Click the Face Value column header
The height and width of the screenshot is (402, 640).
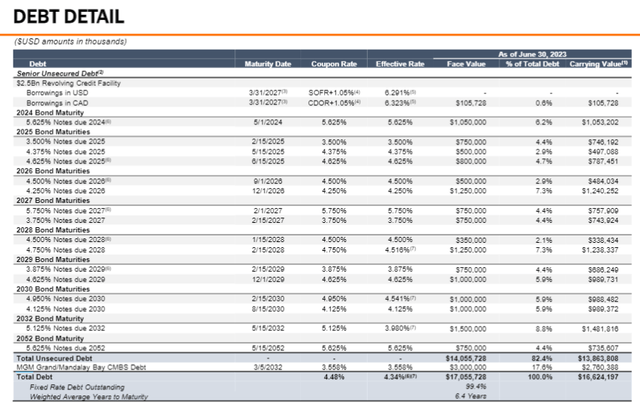466,64
